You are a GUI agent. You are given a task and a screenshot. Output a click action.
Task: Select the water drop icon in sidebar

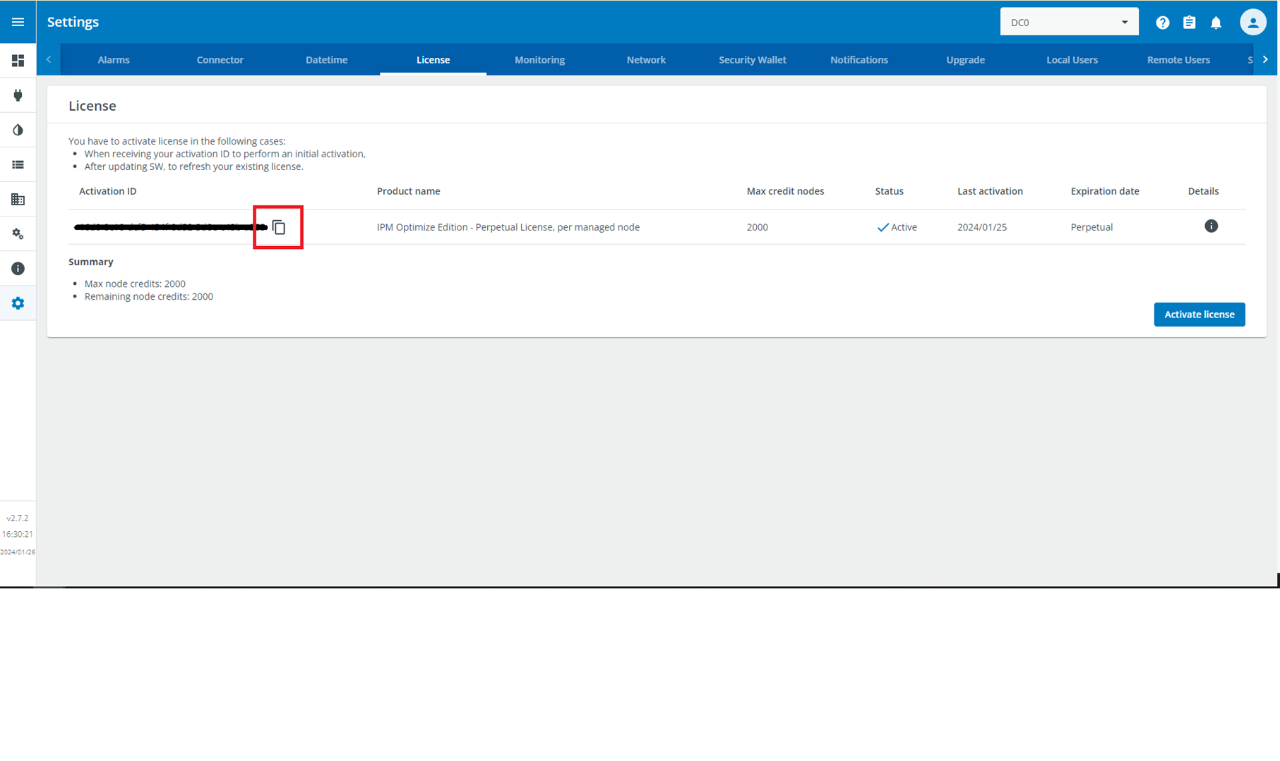pos(17,130)
